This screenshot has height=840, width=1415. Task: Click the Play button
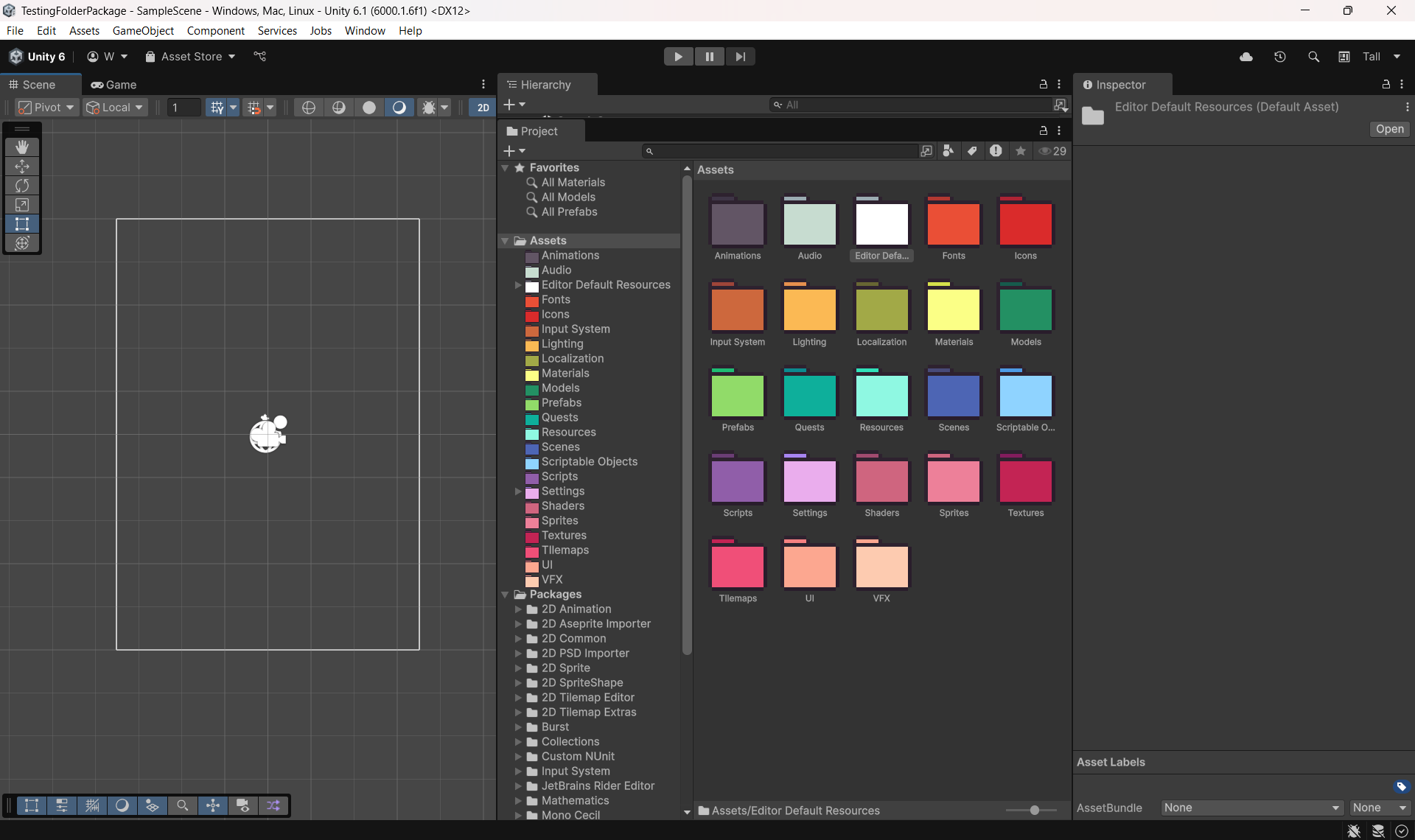coord(678,57)
